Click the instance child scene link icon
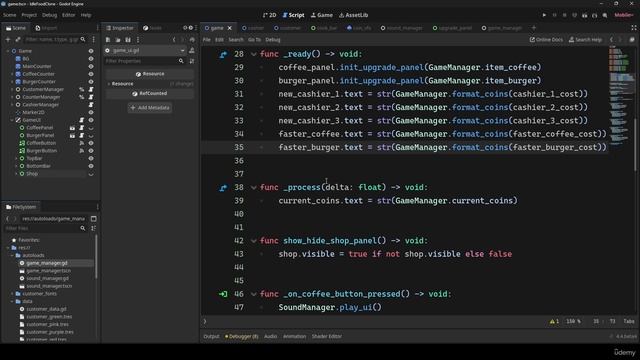640x360 pixels. pos(18,40)
